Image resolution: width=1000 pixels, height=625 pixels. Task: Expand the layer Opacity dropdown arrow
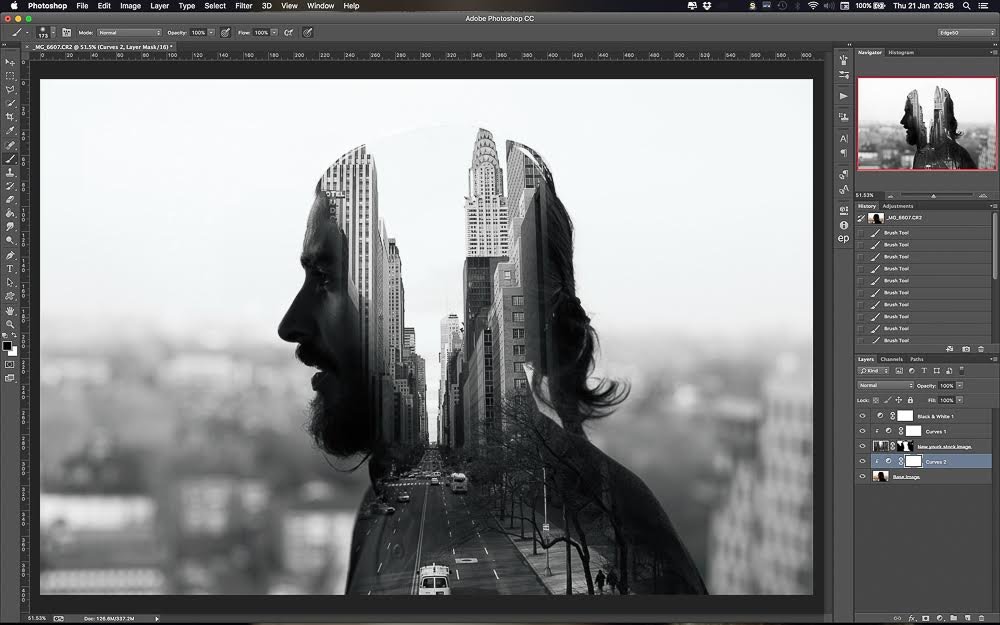960,385
